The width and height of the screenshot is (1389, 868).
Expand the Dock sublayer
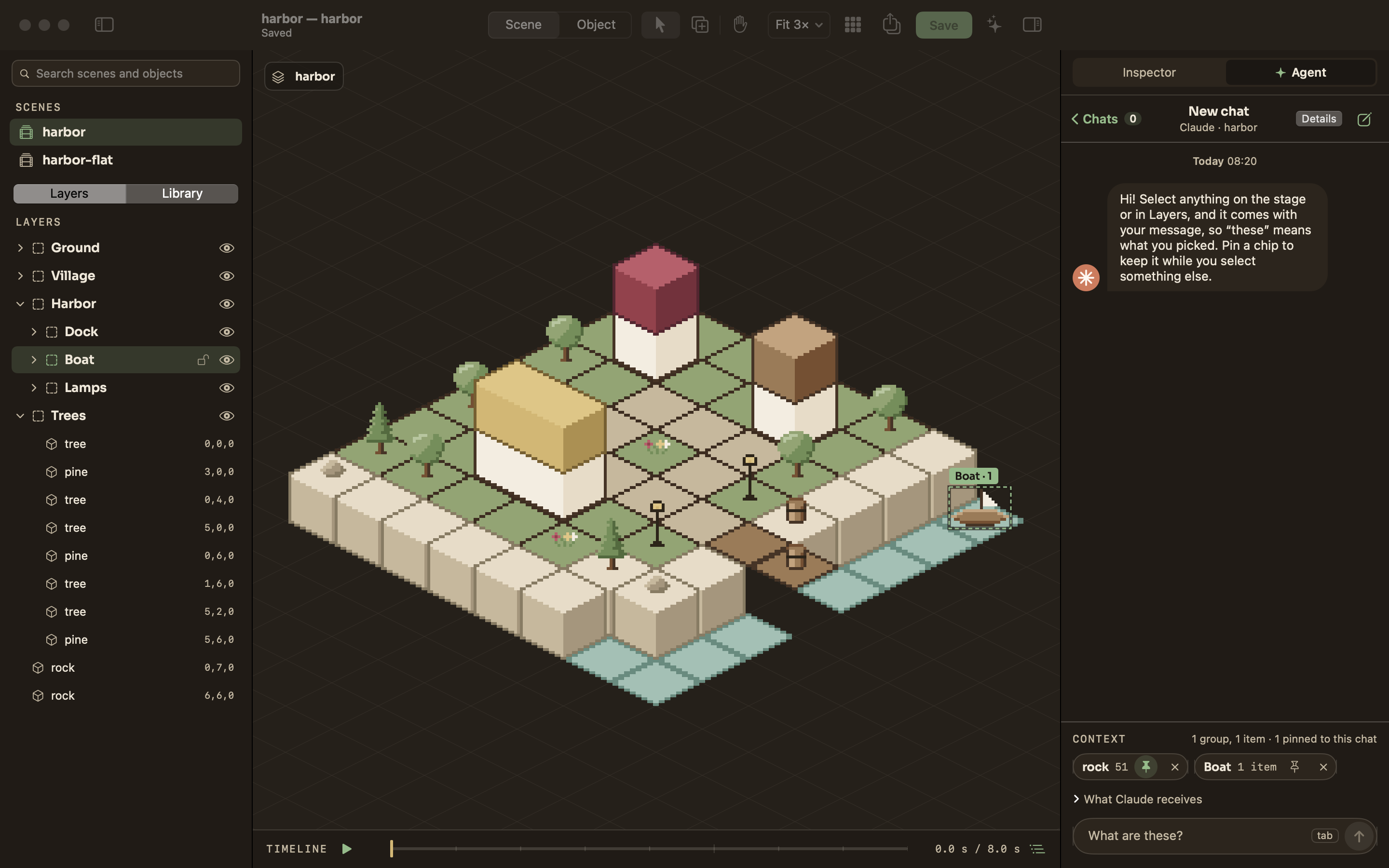(33, 332)
